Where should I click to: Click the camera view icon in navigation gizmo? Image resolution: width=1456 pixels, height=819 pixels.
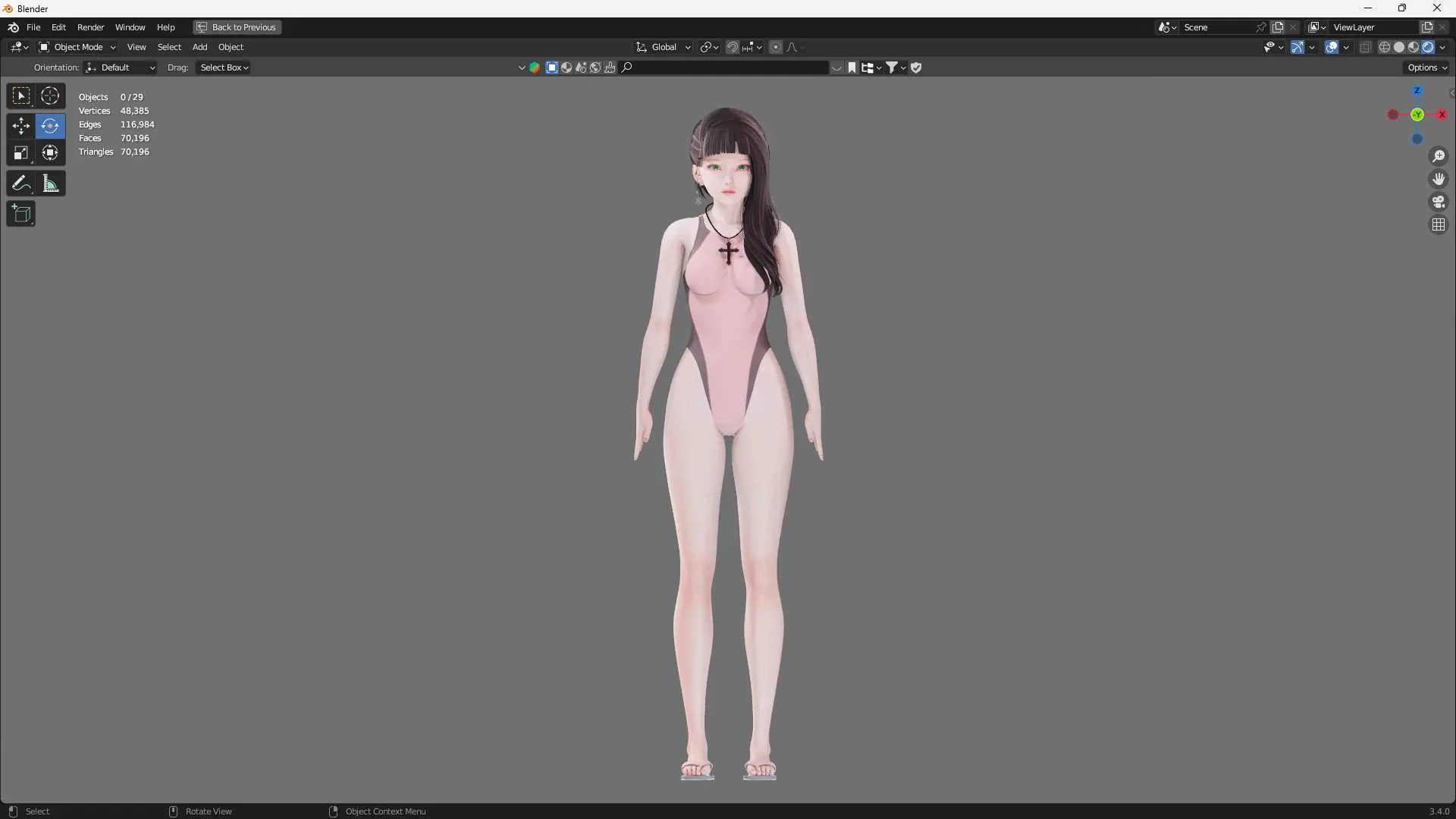pyautogui.click(x=1439, y=202)
